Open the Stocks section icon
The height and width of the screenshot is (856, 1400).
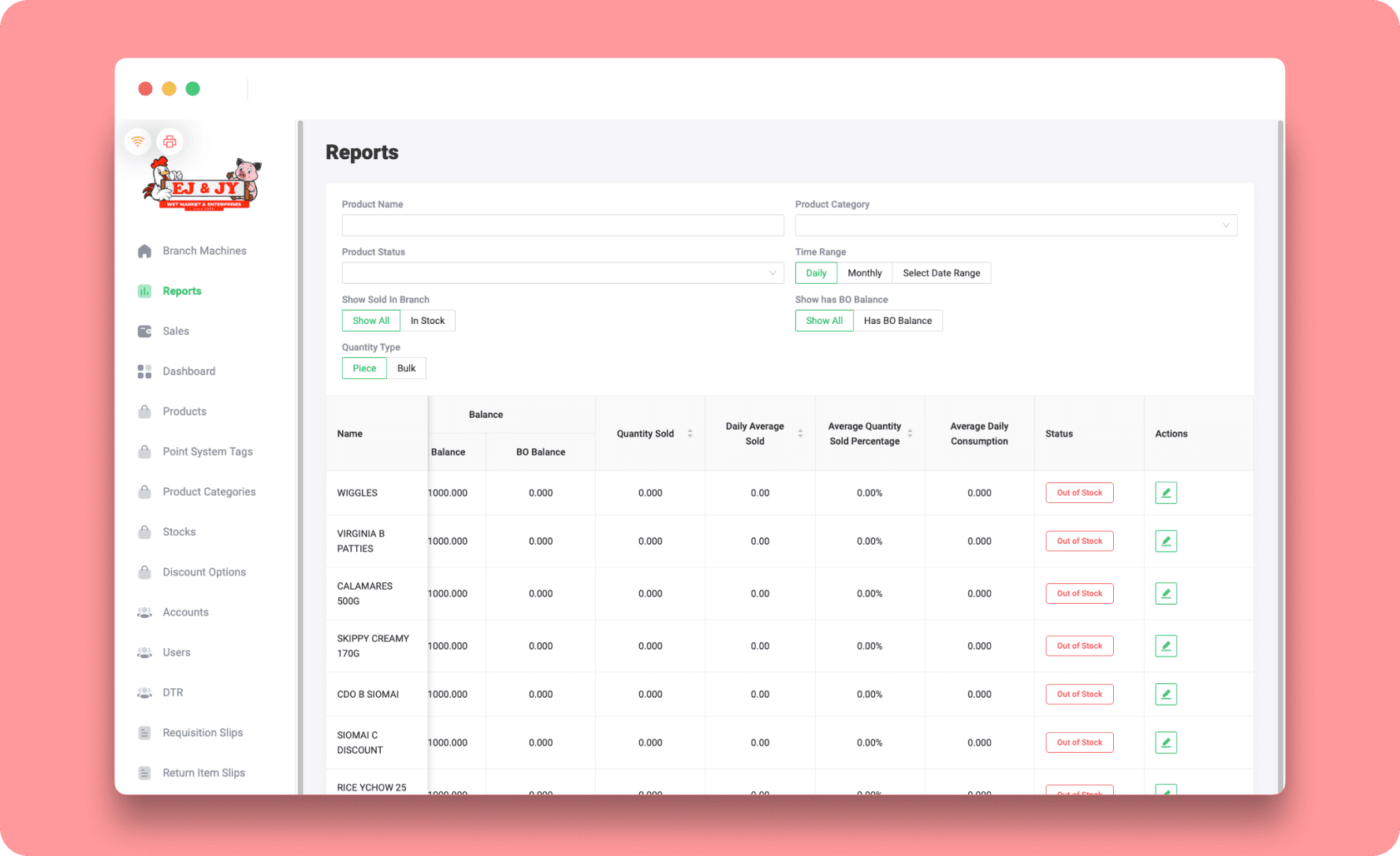[144, 531]
